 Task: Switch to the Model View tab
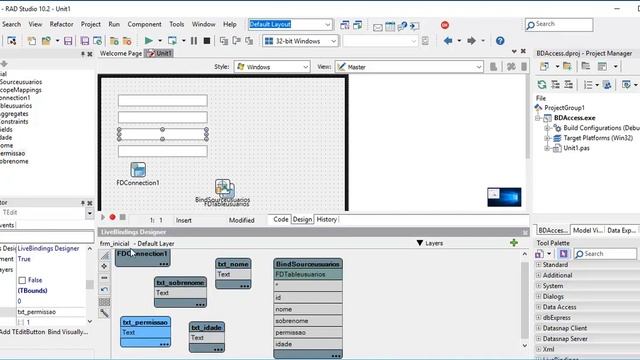pos(588,230)
